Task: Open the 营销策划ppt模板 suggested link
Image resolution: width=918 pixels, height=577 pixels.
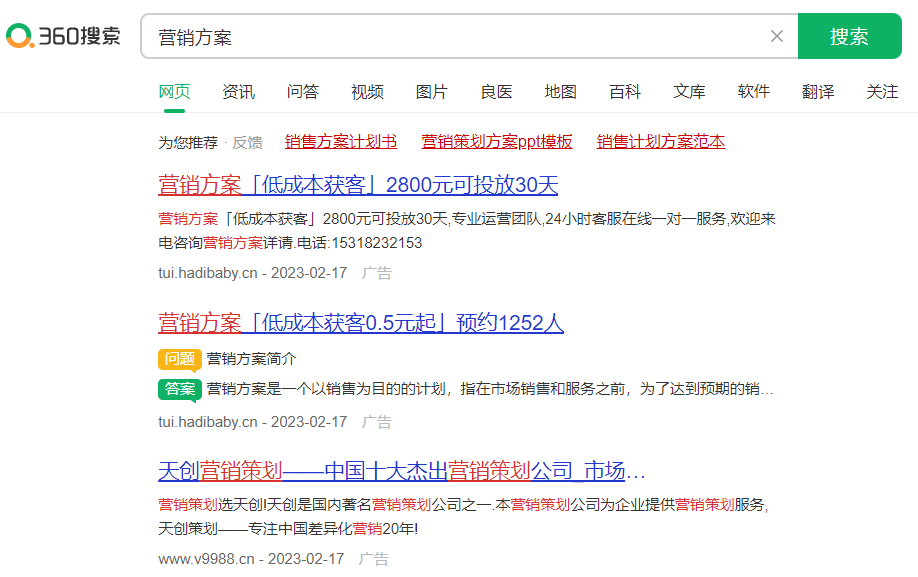Action: click(x=496, y=142)
